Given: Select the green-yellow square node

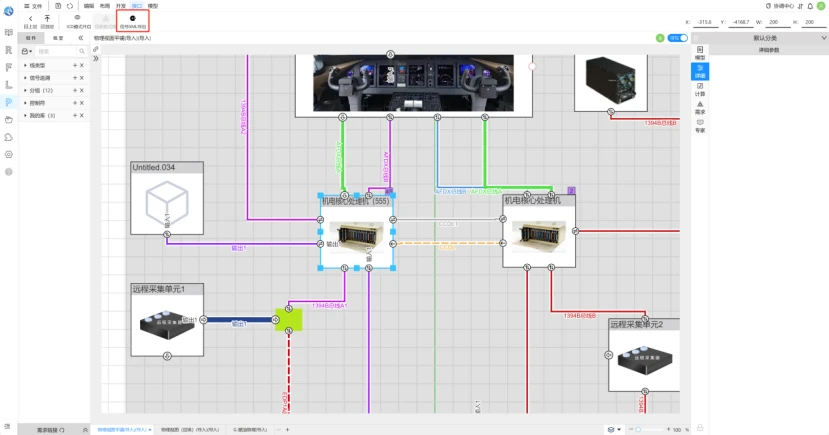Looking at the screenshot, I should click(x=289, y=320).
